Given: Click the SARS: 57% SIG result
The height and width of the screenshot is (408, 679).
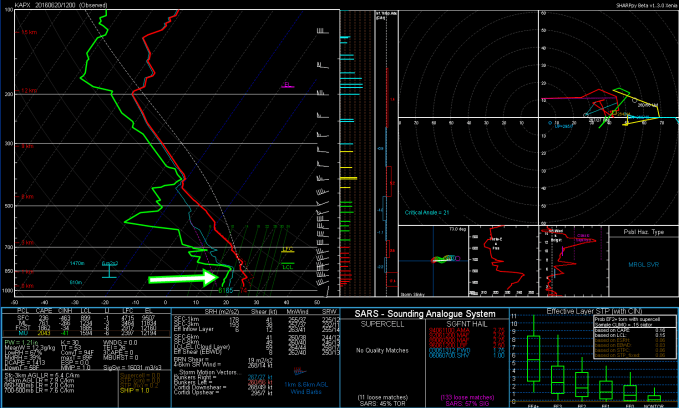Looking at the screenshot, I should coord(467,403).
